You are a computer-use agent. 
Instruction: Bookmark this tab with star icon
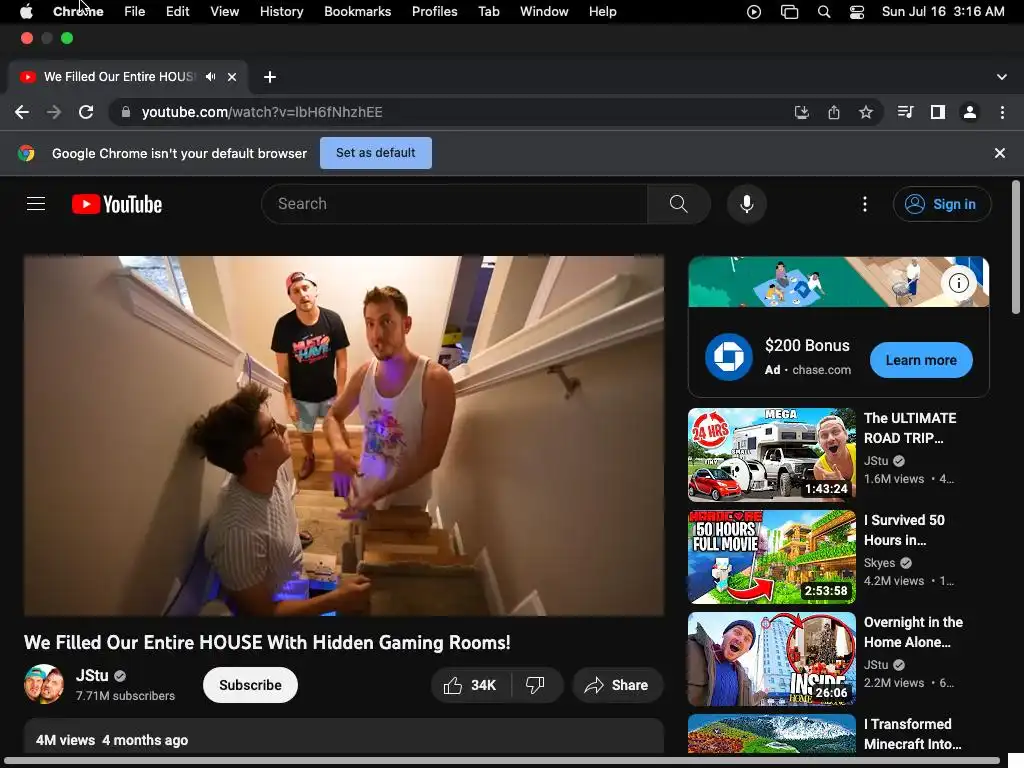(x=866, y=112)
